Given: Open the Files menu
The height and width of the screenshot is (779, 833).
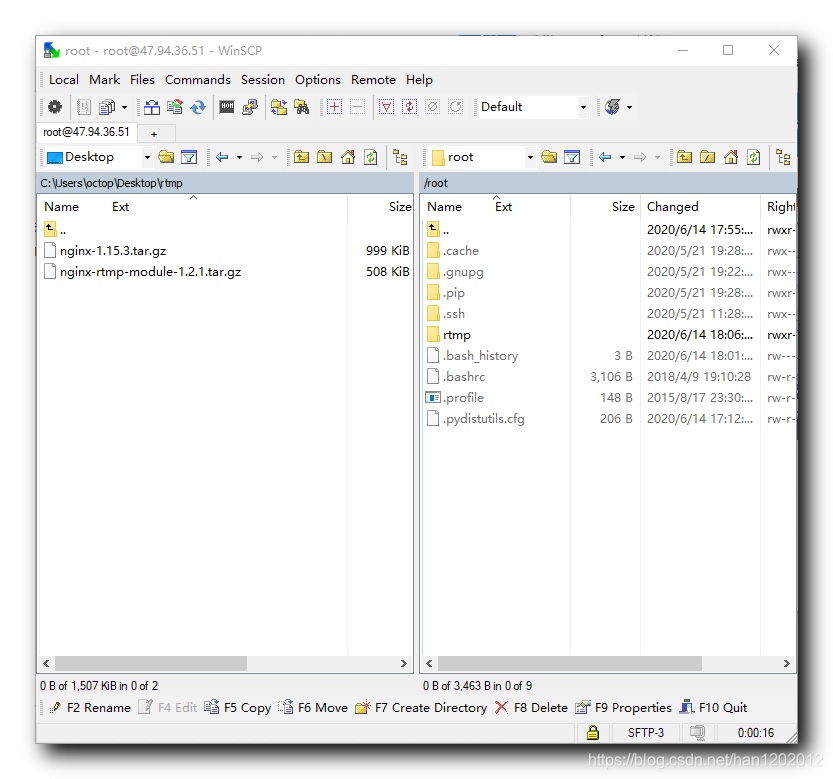Looking at the screenshot, I should click(x=142, y=80).
